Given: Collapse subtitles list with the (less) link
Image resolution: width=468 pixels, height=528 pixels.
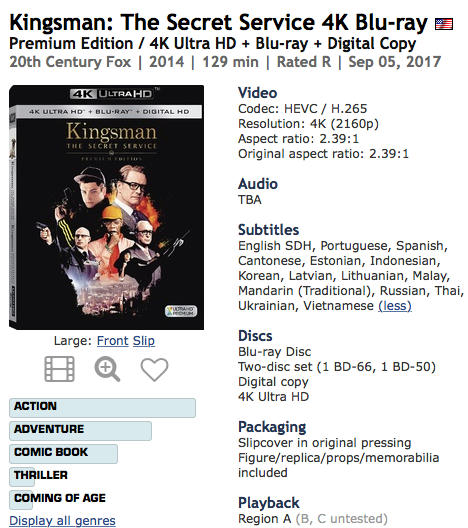Looking at the screenshot, I should tap(395, 306).
